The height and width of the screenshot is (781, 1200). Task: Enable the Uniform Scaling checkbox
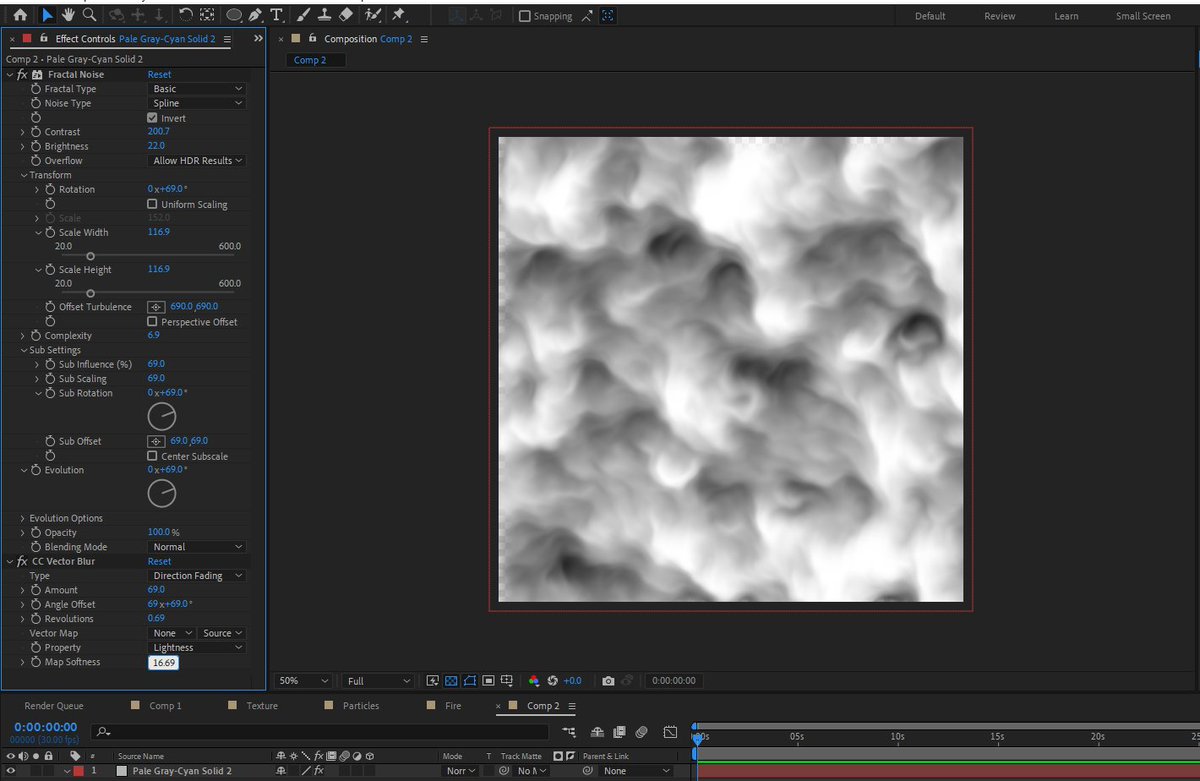click(152, 204)
